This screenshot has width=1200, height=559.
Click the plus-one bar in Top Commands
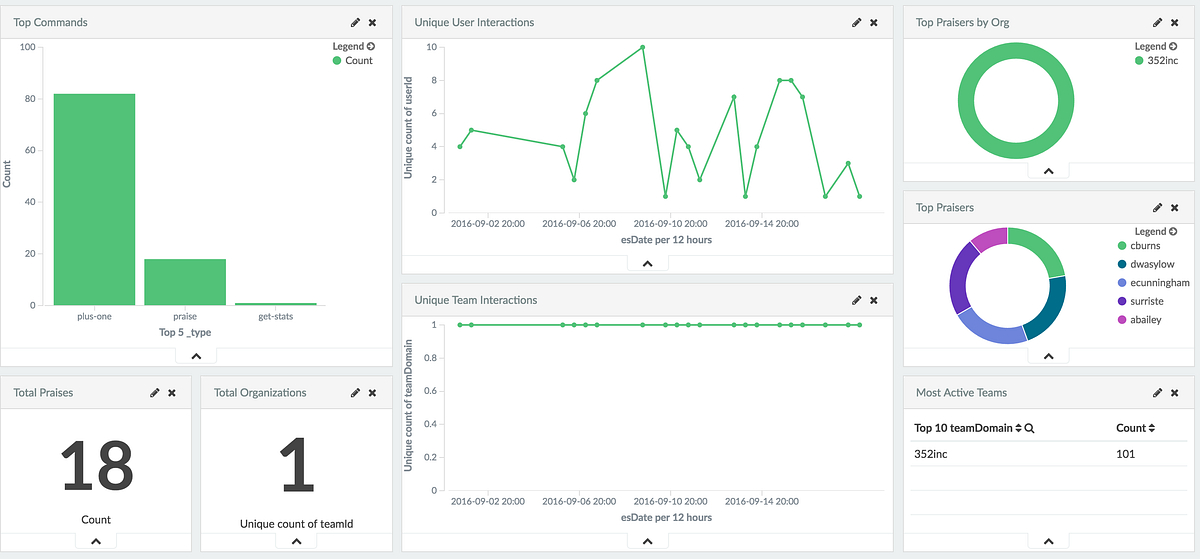[x=94, y=199]
